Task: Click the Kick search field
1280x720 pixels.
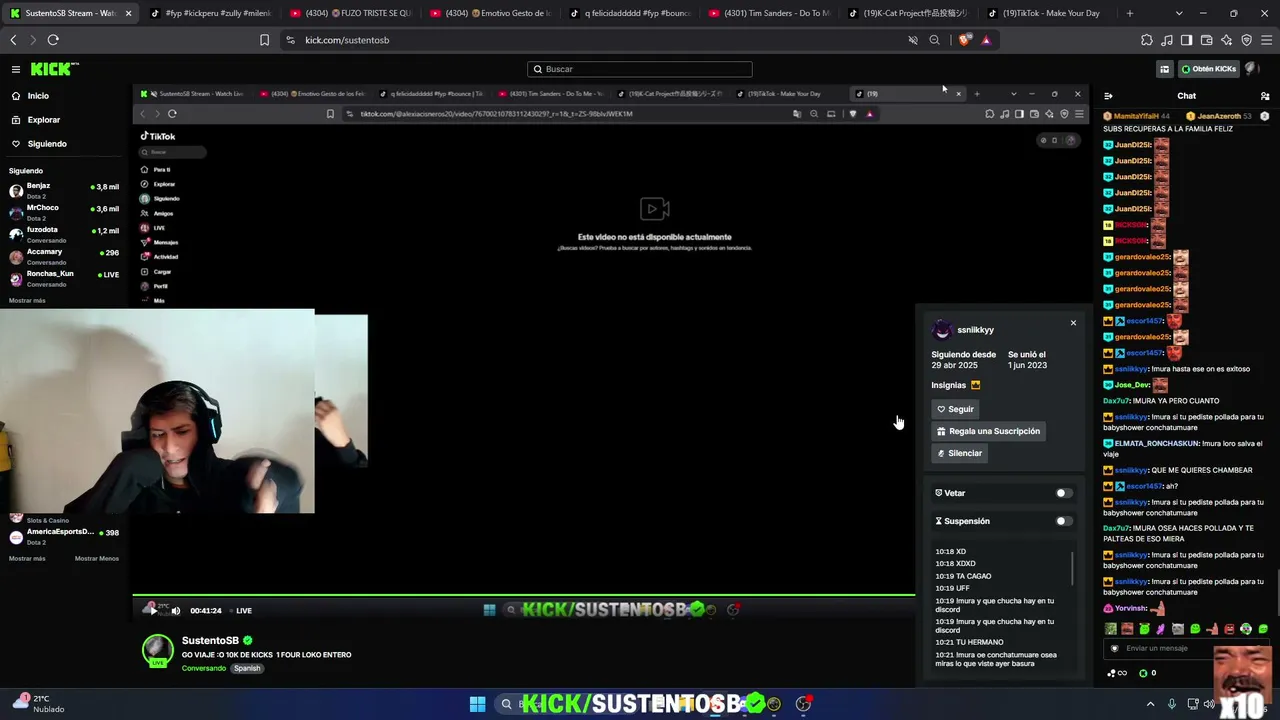Action: pos(640,69)
